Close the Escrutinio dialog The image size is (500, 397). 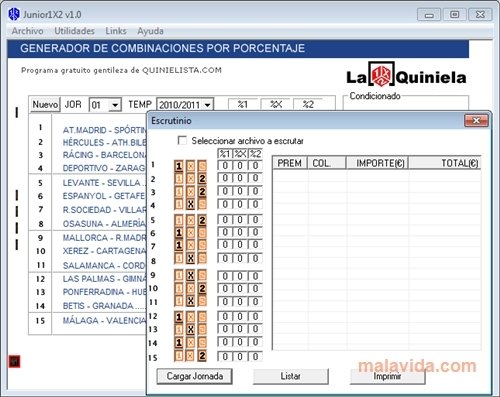coord(476,121)
